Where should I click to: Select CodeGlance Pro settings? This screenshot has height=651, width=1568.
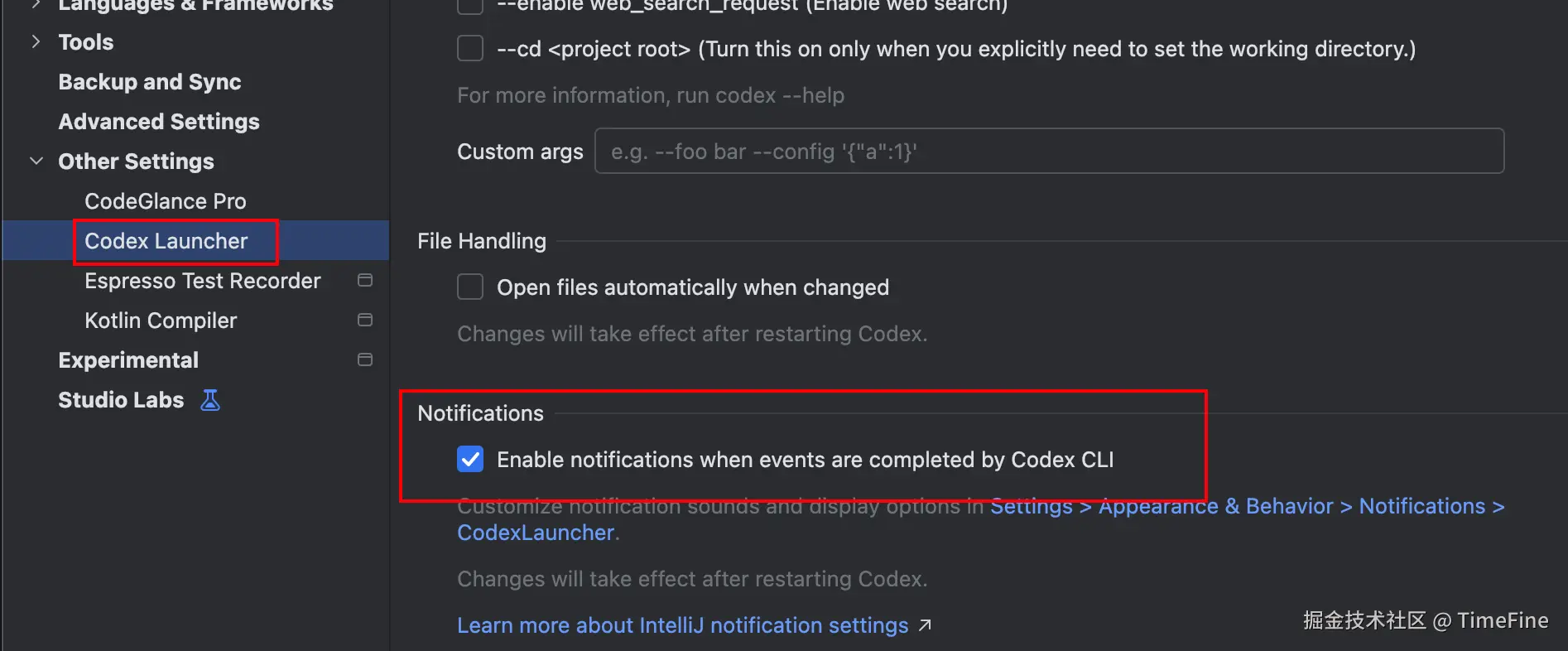166,201
